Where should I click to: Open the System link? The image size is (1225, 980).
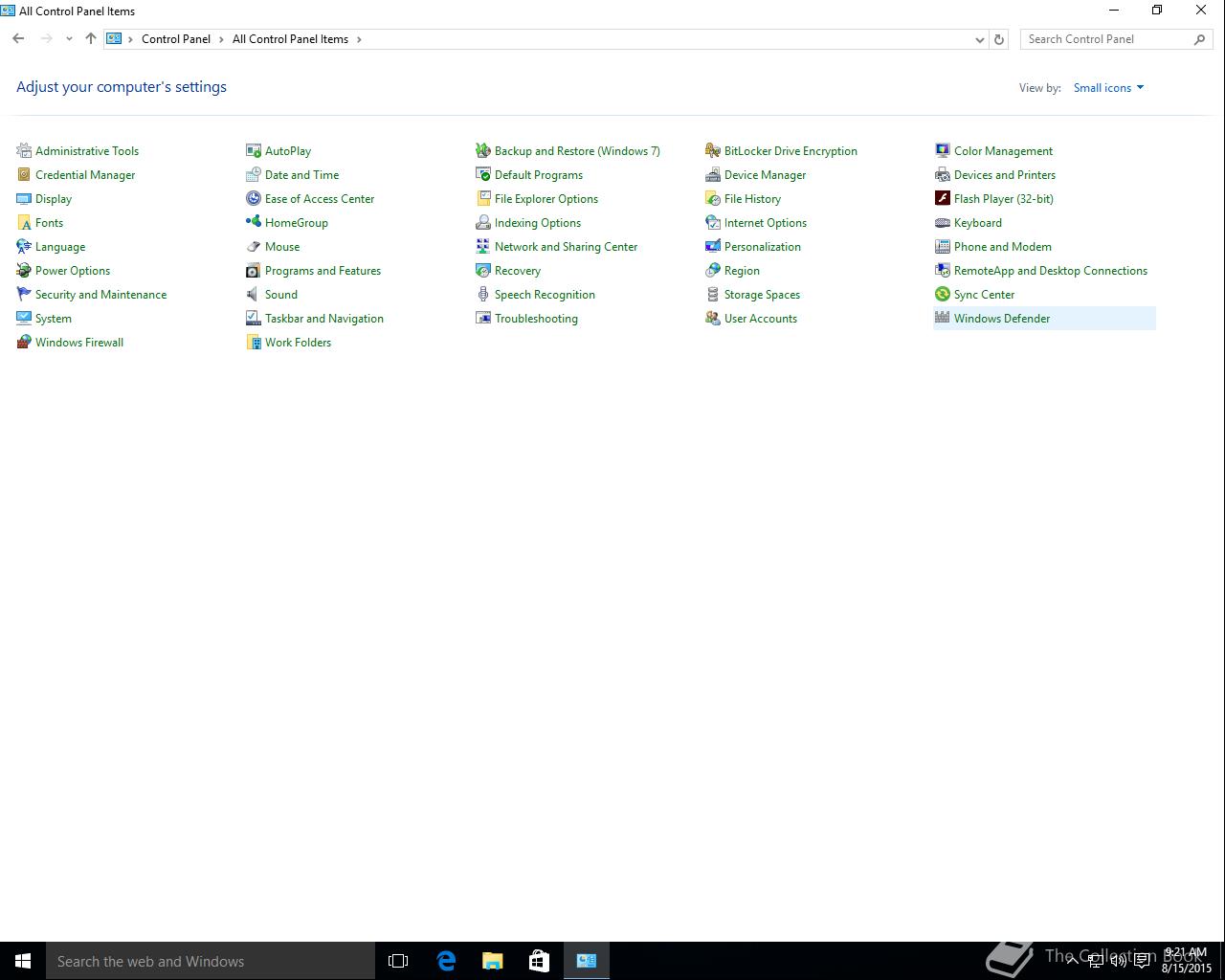tap(54, 319)
